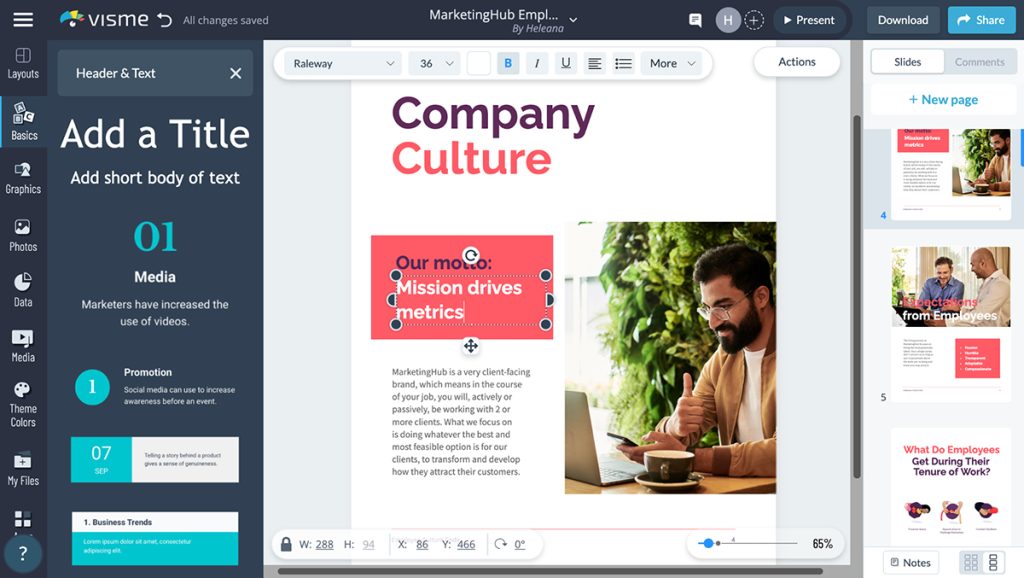Expand the More formatting options dropdown

pos(671,62)
